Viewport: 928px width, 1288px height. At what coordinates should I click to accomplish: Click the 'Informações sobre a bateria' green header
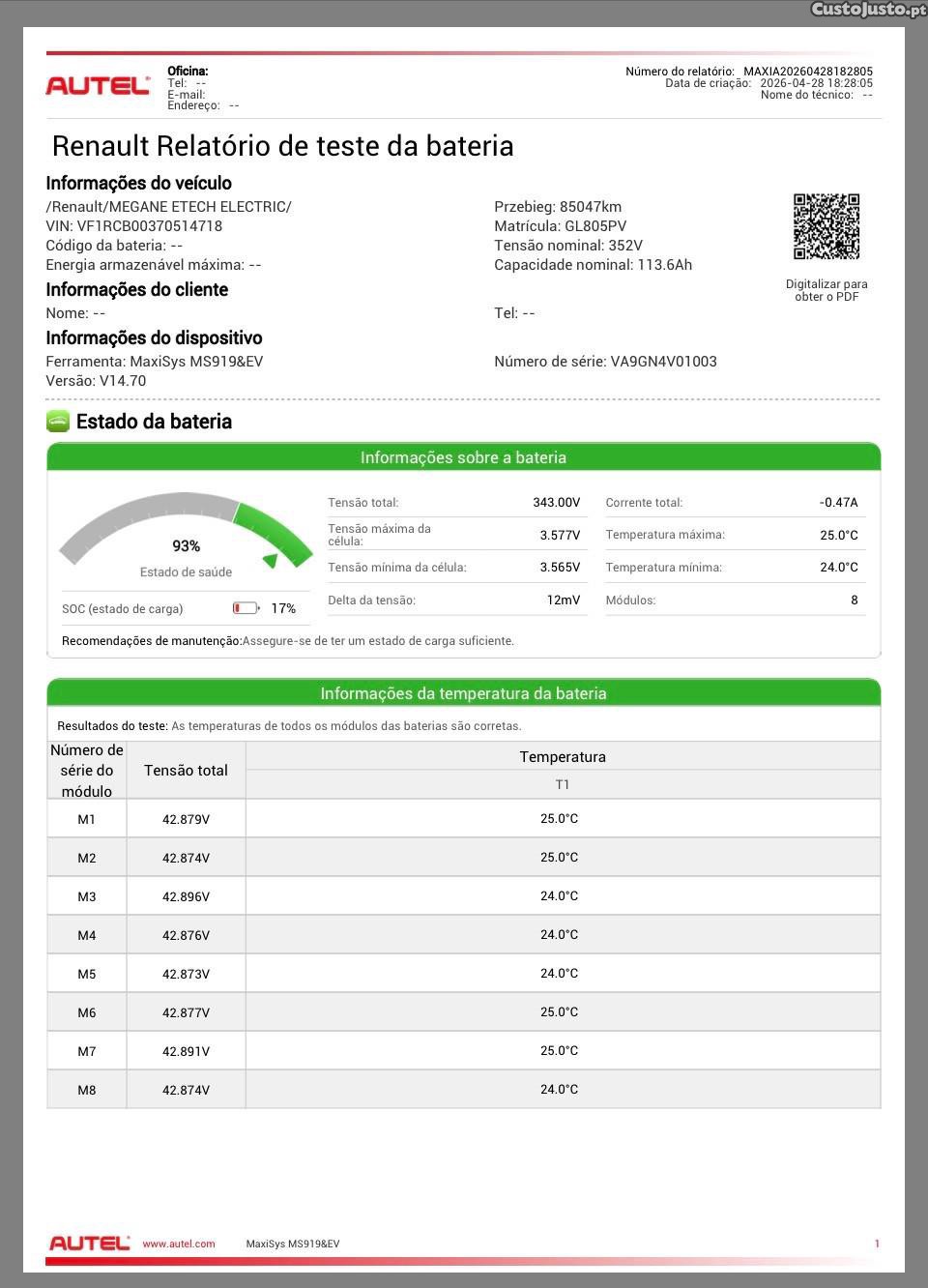(x=464, y=457)
